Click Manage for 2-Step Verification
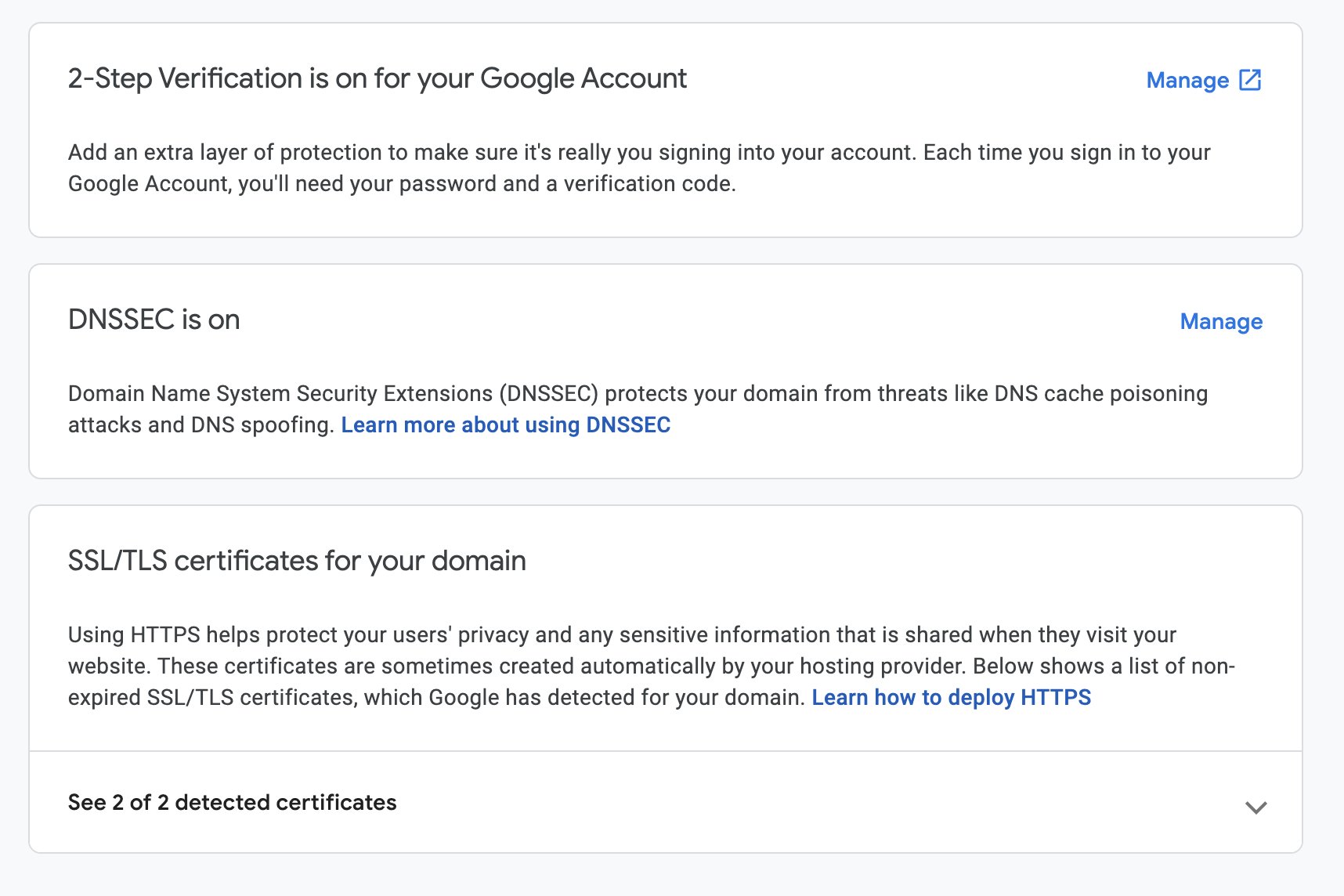 pos(1187,80)
